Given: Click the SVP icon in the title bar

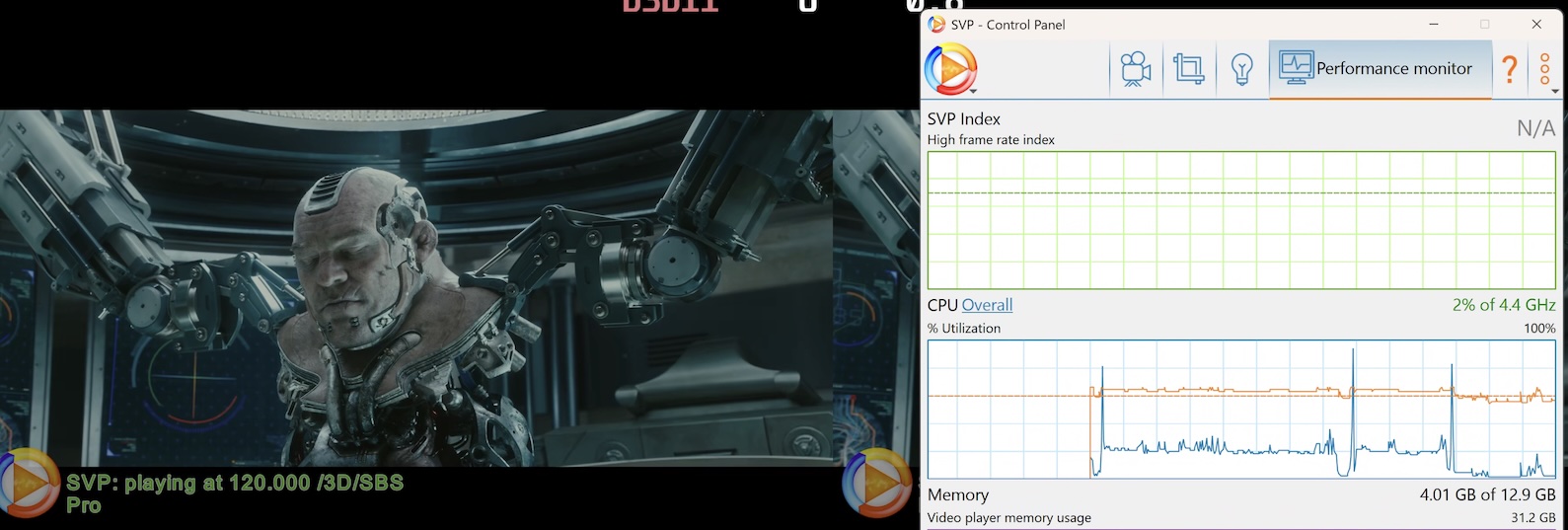Looking at the screenshot, I should [x=936, y=25].
